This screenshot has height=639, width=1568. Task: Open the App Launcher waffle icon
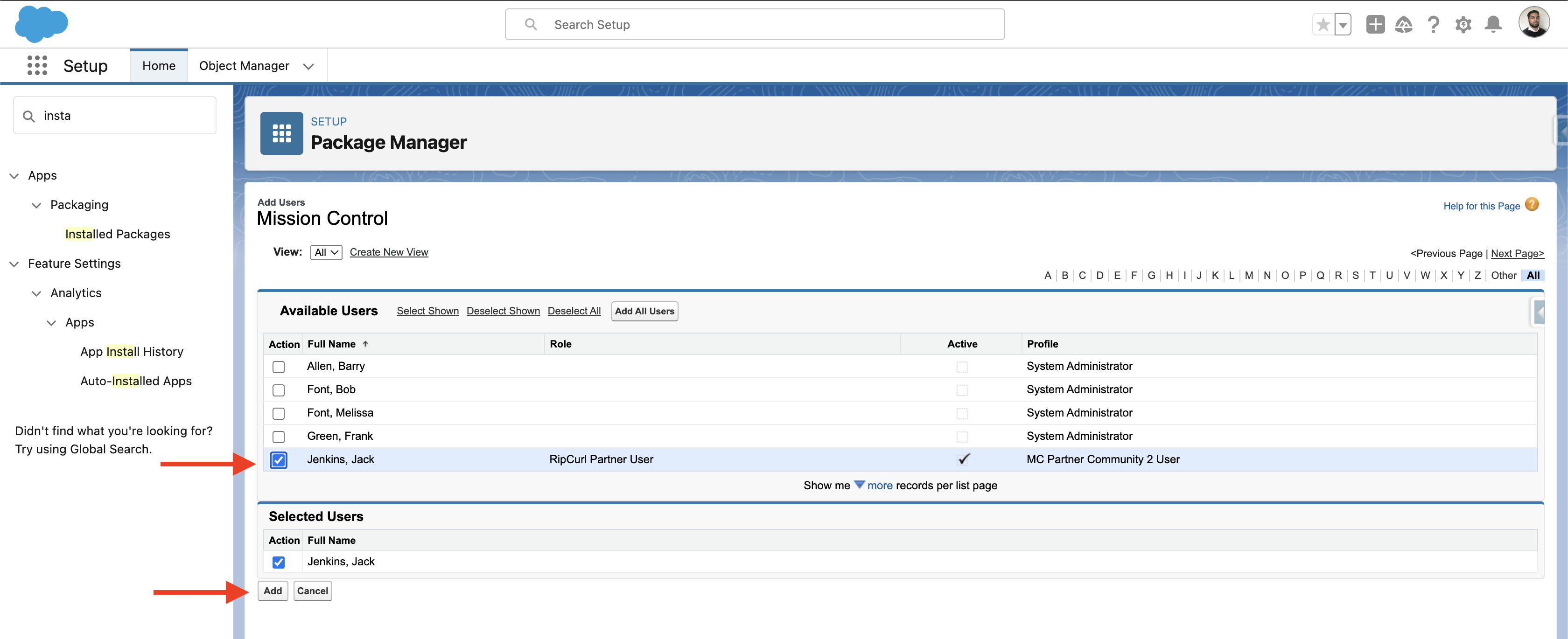click(37, 65)
